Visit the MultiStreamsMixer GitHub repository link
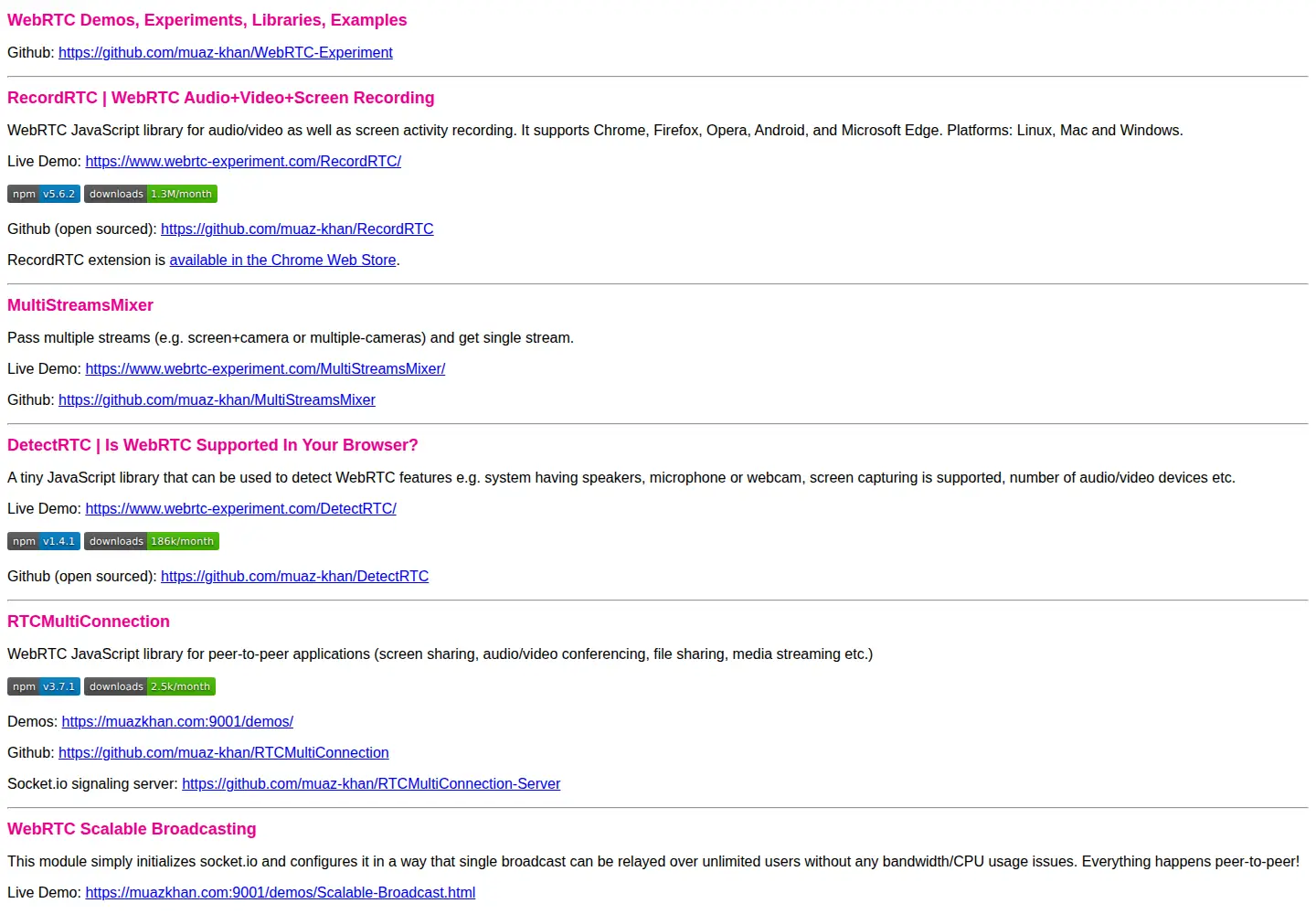1316x914 pixels. 217,400
